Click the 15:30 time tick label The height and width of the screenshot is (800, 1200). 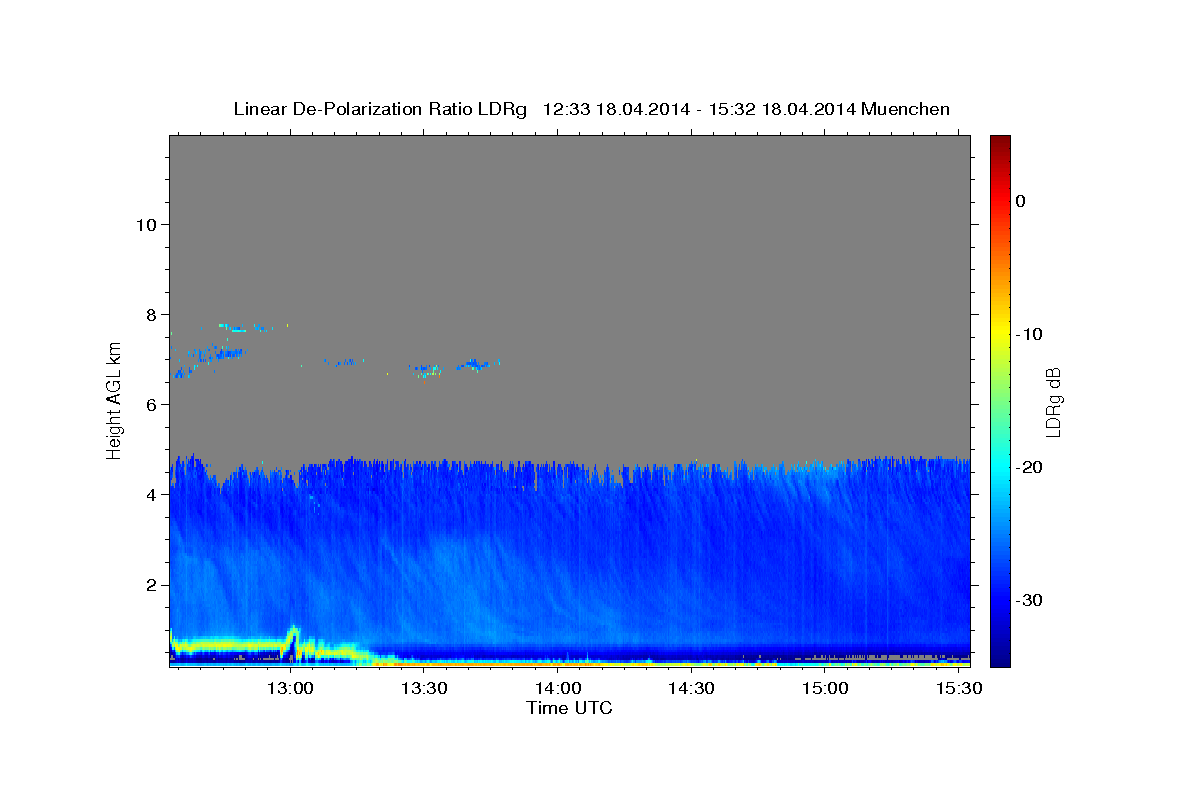(x=958, y=689)
